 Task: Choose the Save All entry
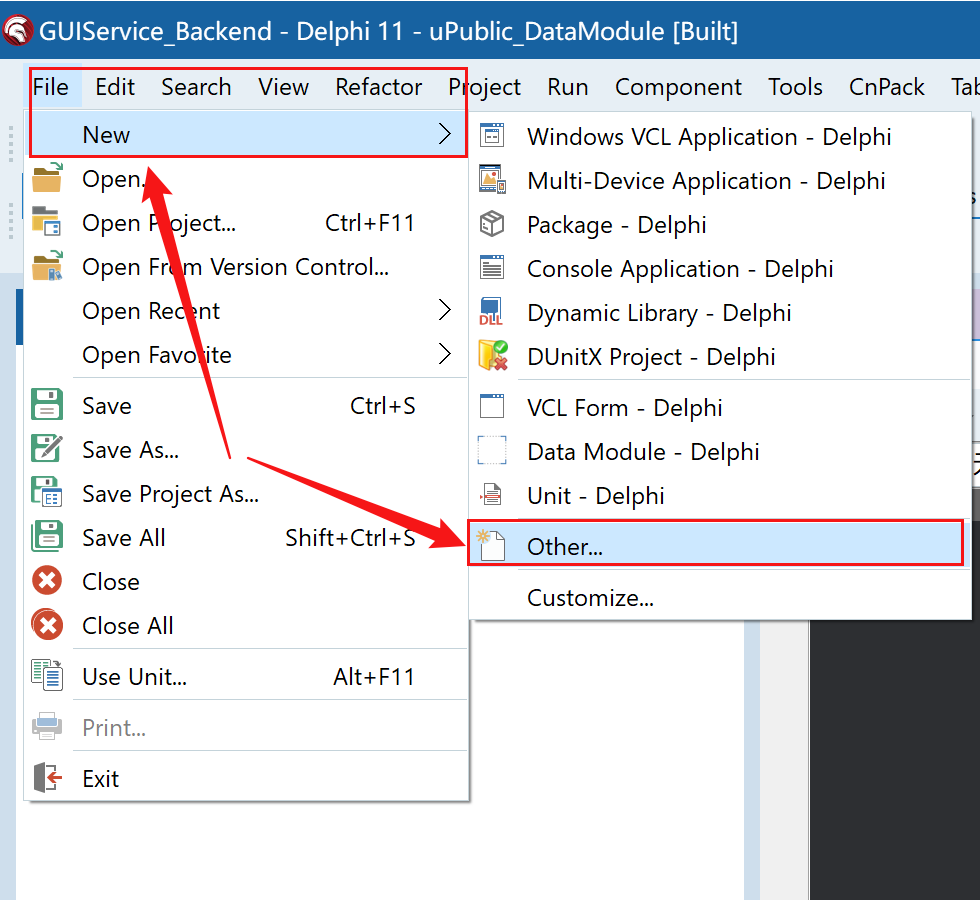(x=248, y=538)
